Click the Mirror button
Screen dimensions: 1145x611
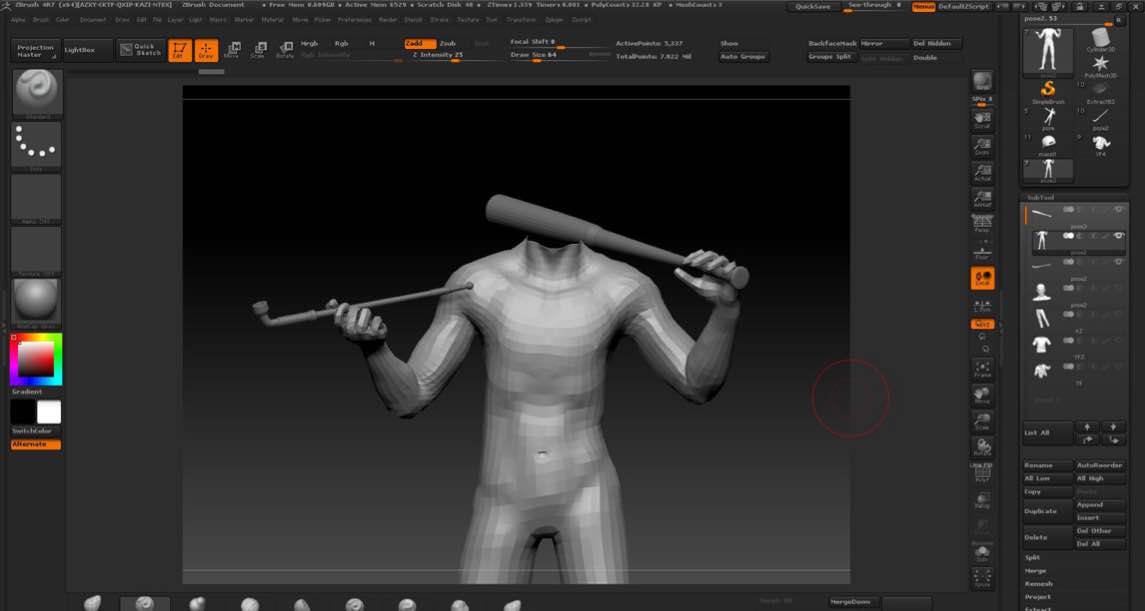click(x=884, y=44)
